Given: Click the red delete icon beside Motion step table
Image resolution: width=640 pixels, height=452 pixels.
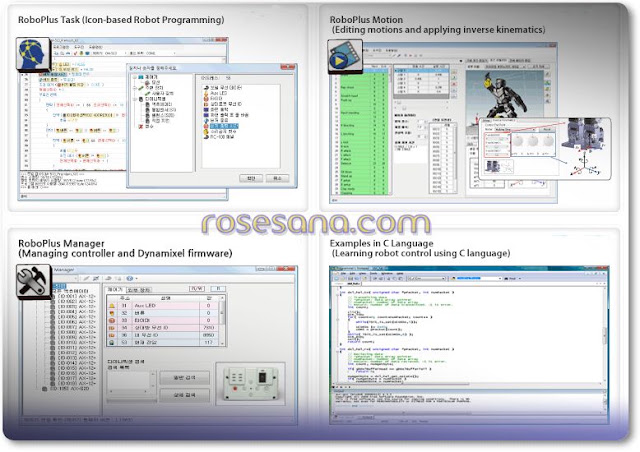Looking at the screenshot, I should coord(454,84).
